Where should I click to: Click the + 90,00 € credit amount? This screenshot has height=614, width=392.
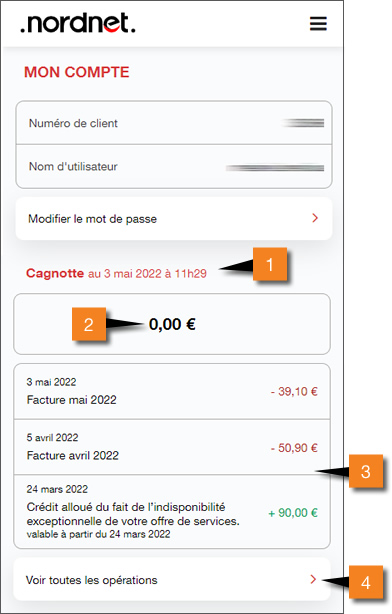tap(293, 513)
